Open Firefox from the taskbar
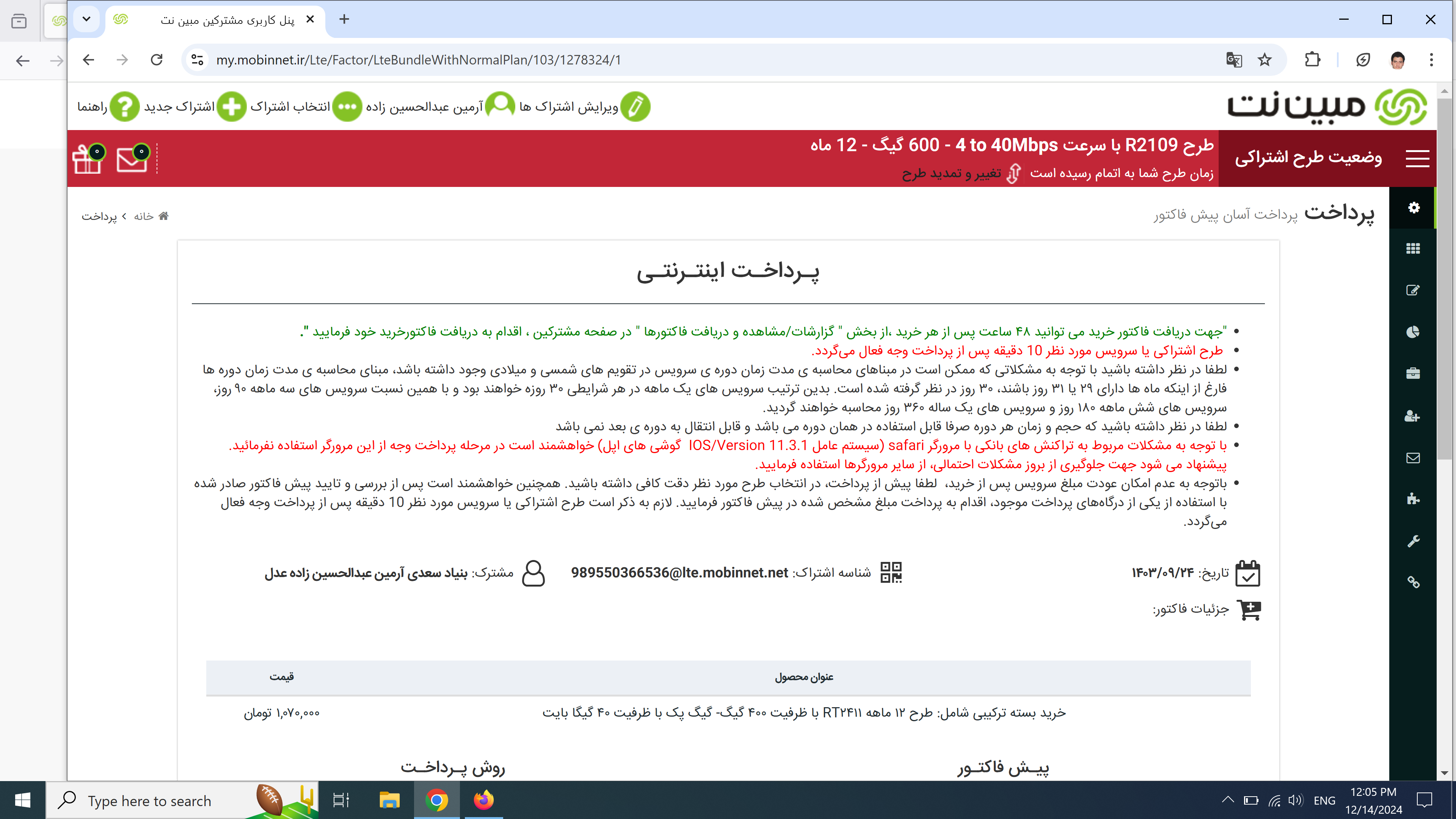This screenshot has width=1456, height=819. tap(484, 800)
